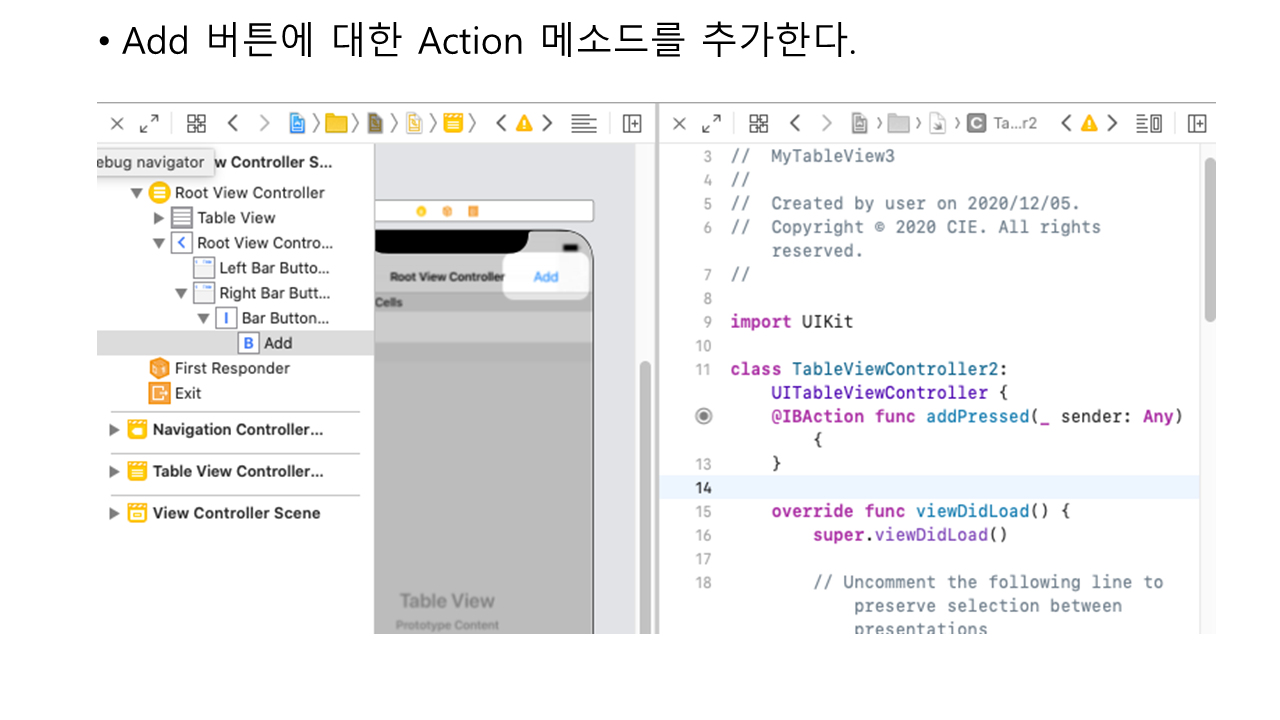The width and height of the screenshot is (1280, 720).
Task: Select the Add item in document outline
Action: pyautogui.click(x=277, y=343)
